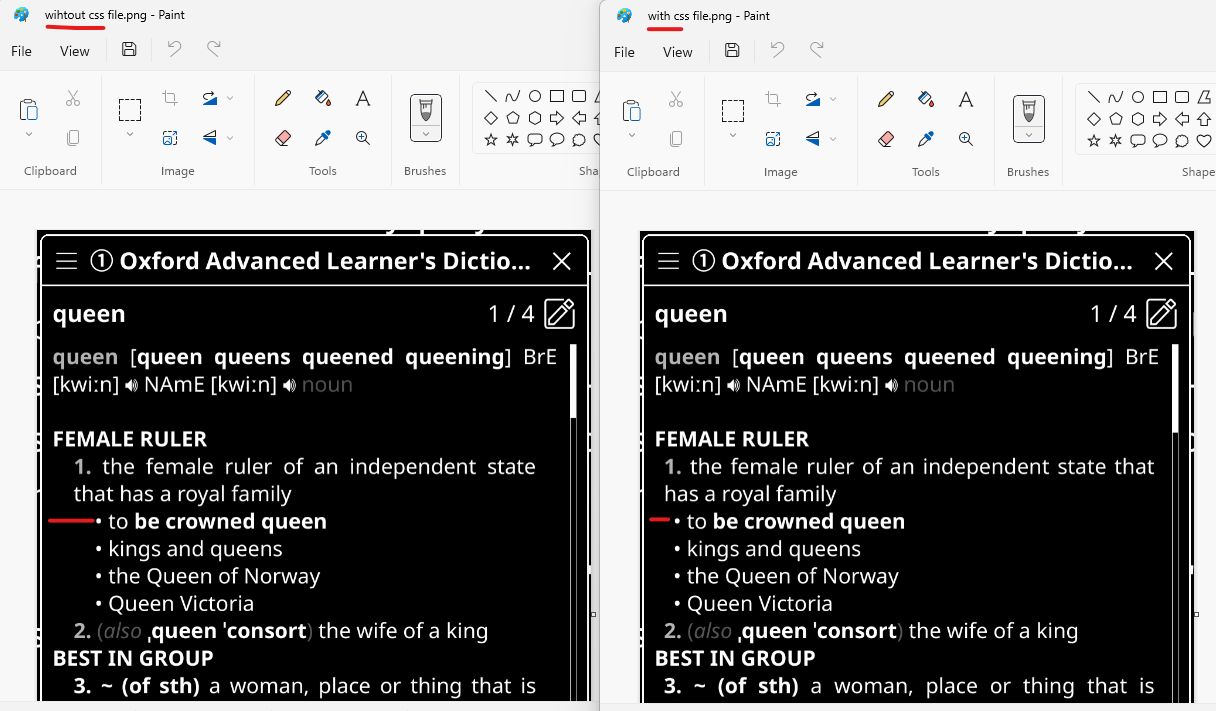Open the View menu in Paint
1216x711 pixels.
tap(74, 51)
